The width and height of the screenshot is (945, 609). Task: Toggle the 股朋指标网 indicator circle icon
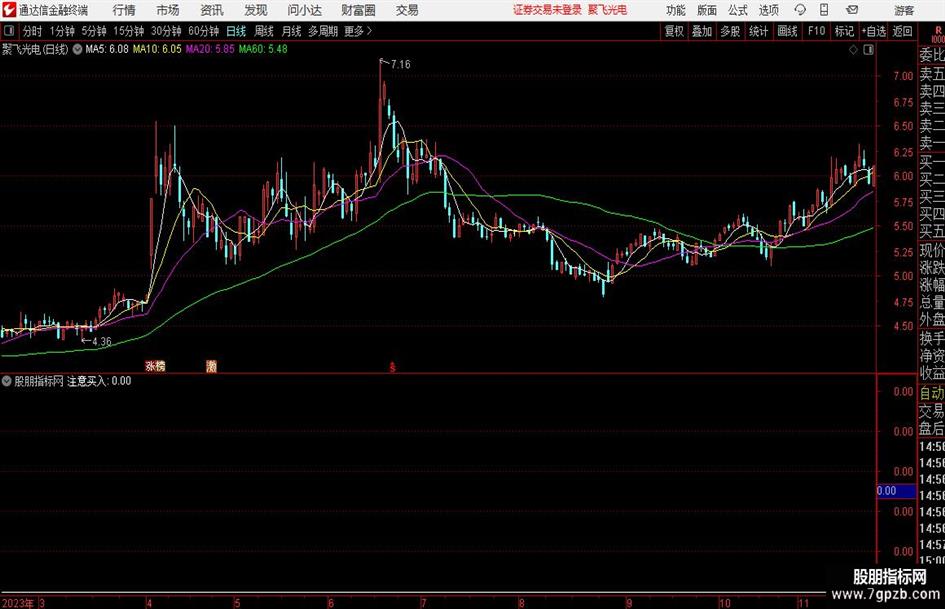coord(7,381)
